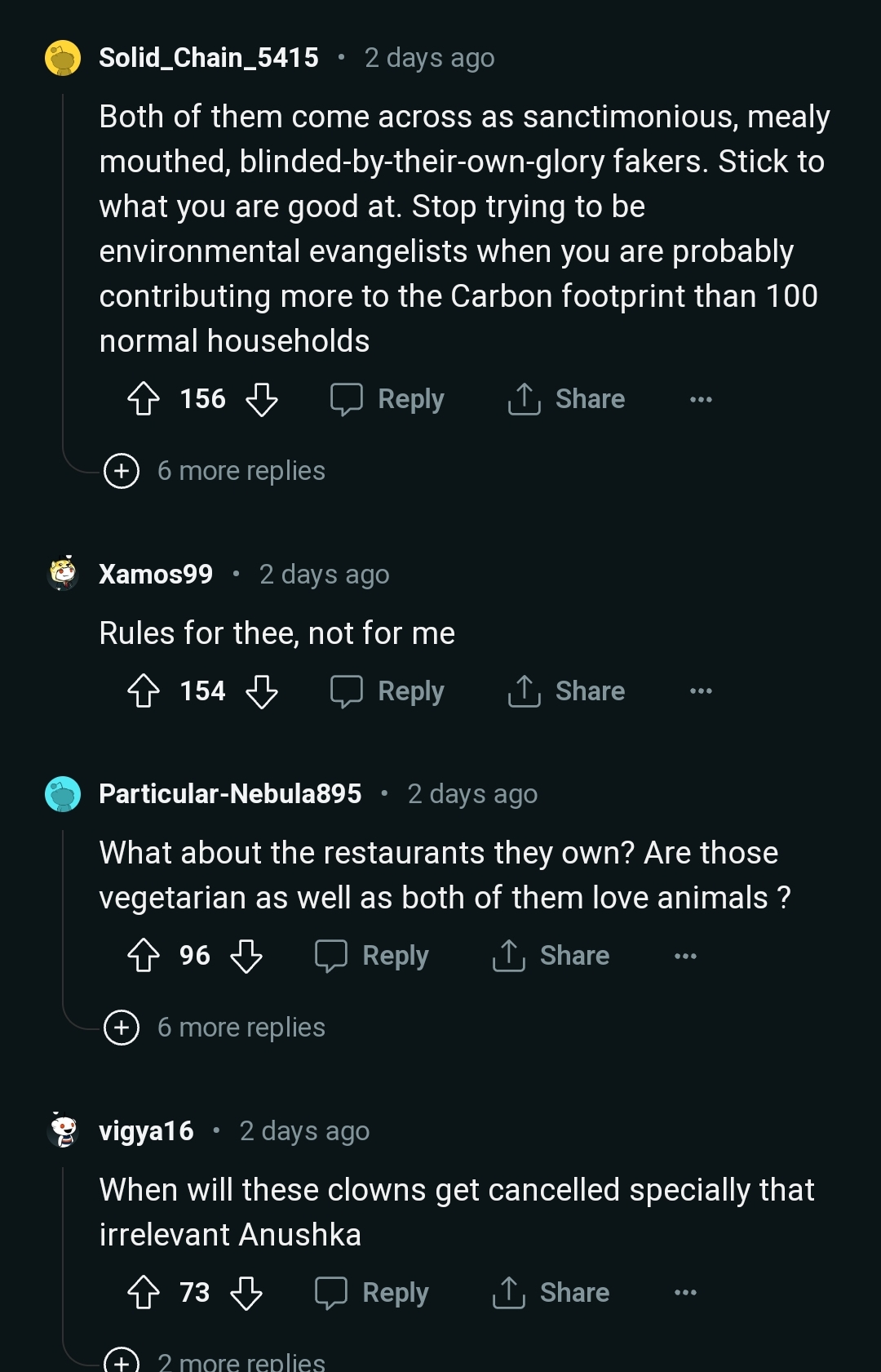Image resolution: width=881 pixels, height=1372 pixels.
Task: Reply to Solid_Chain_5415's comment
Action: [387, 399]
